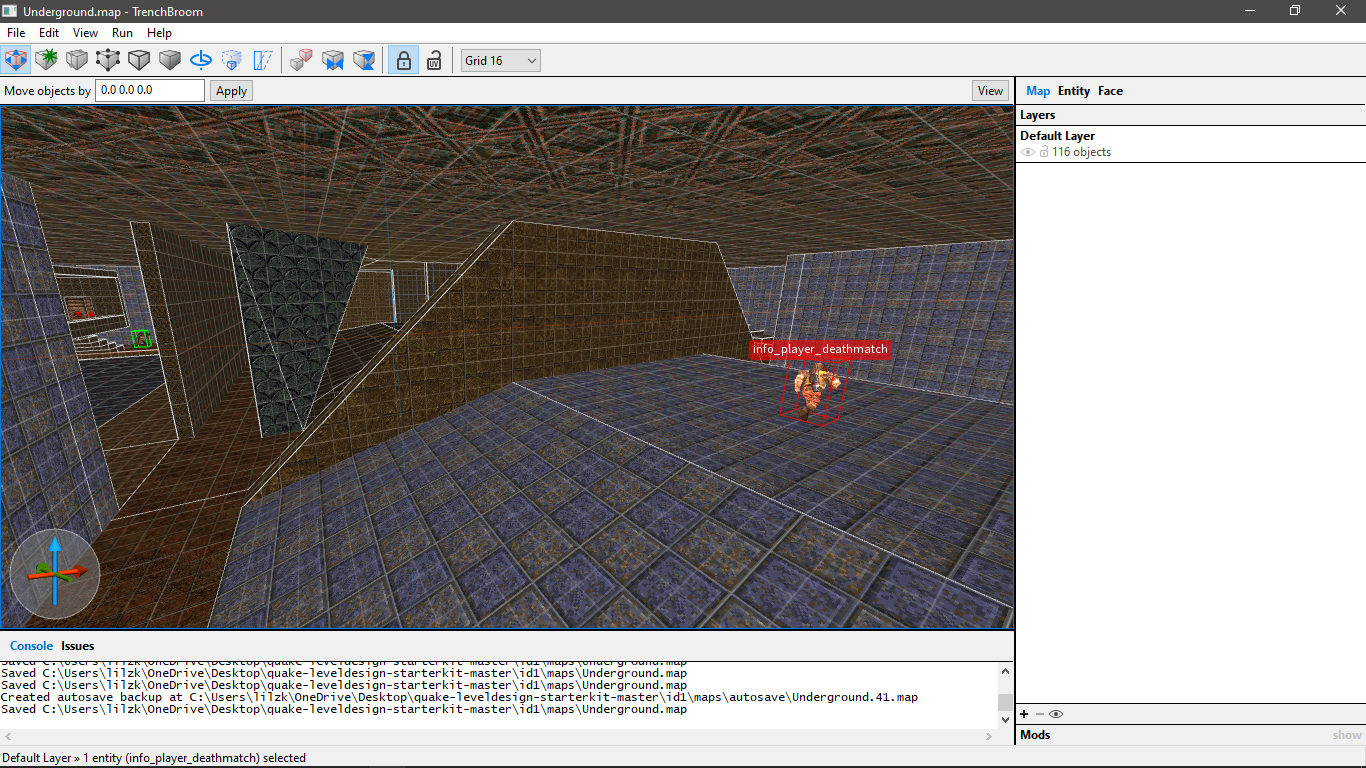Click the Apply button
Viewport: 1366px width, 768px height.
tap(231, 90)
